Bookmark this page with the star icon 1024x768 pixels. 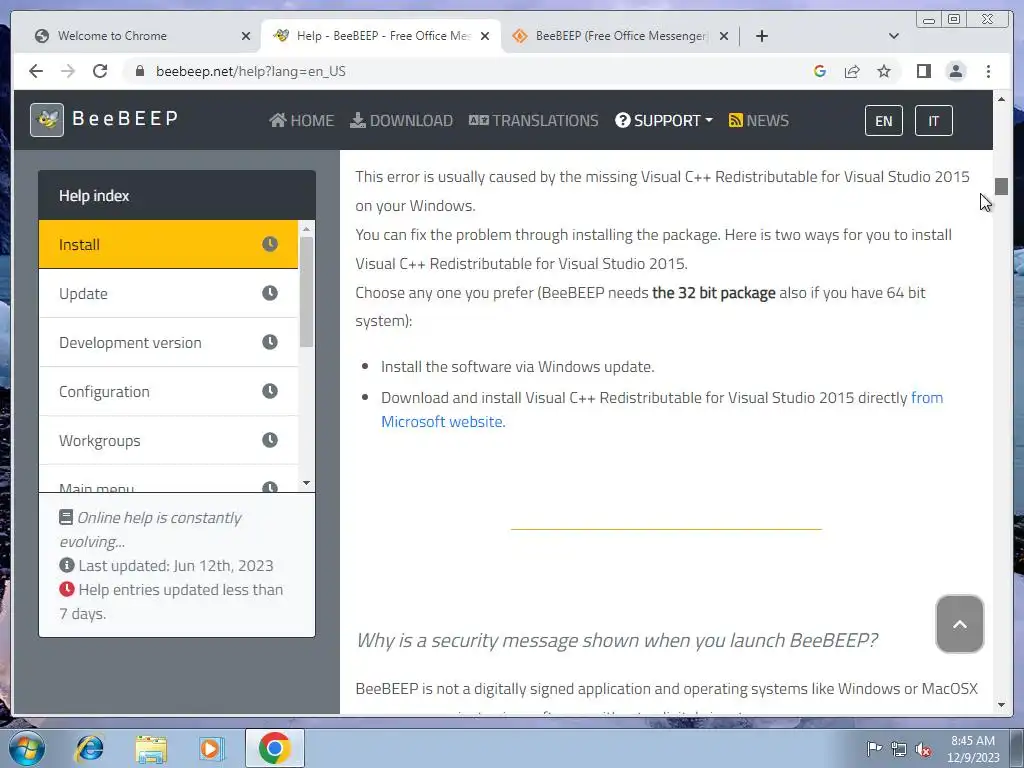click(x=884, y=71)
